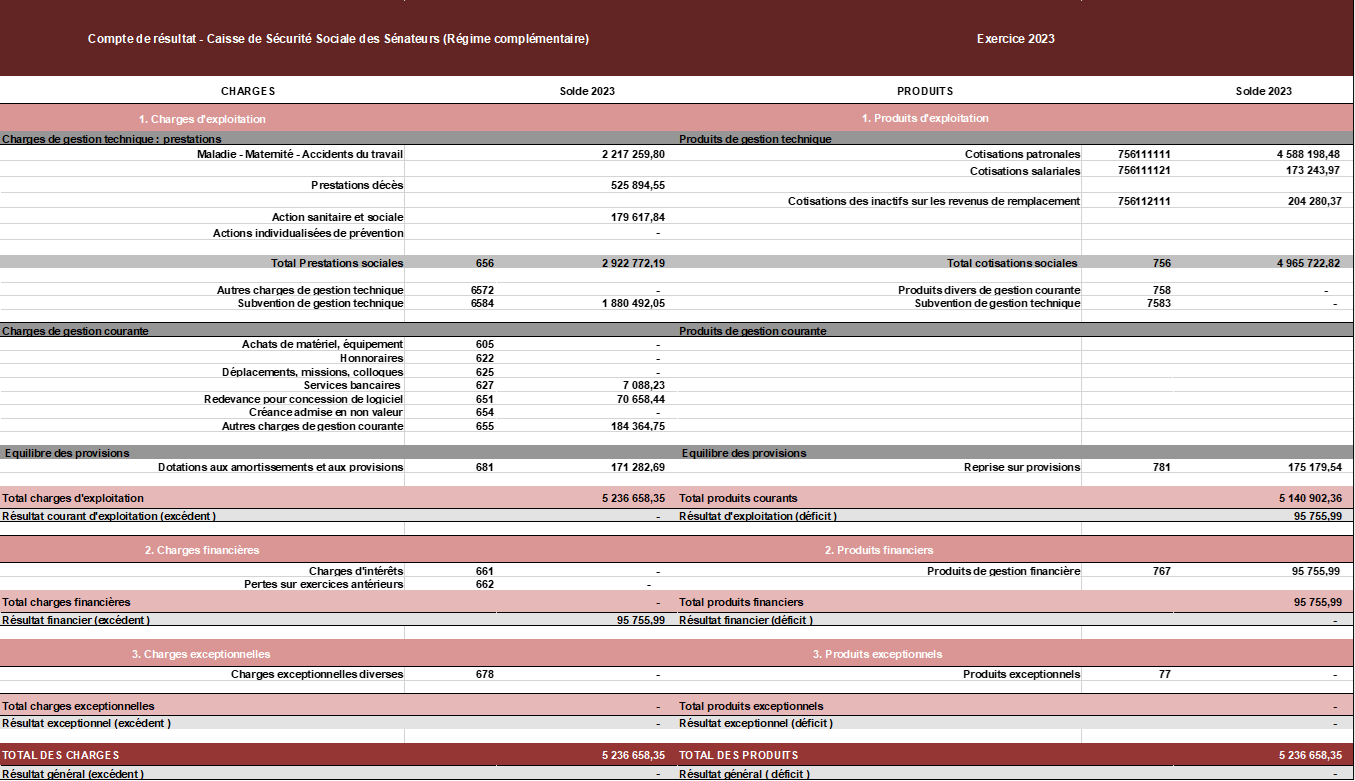Click the account number 656 cell
Screen dimensions: 1355x781
click(485, 263)
